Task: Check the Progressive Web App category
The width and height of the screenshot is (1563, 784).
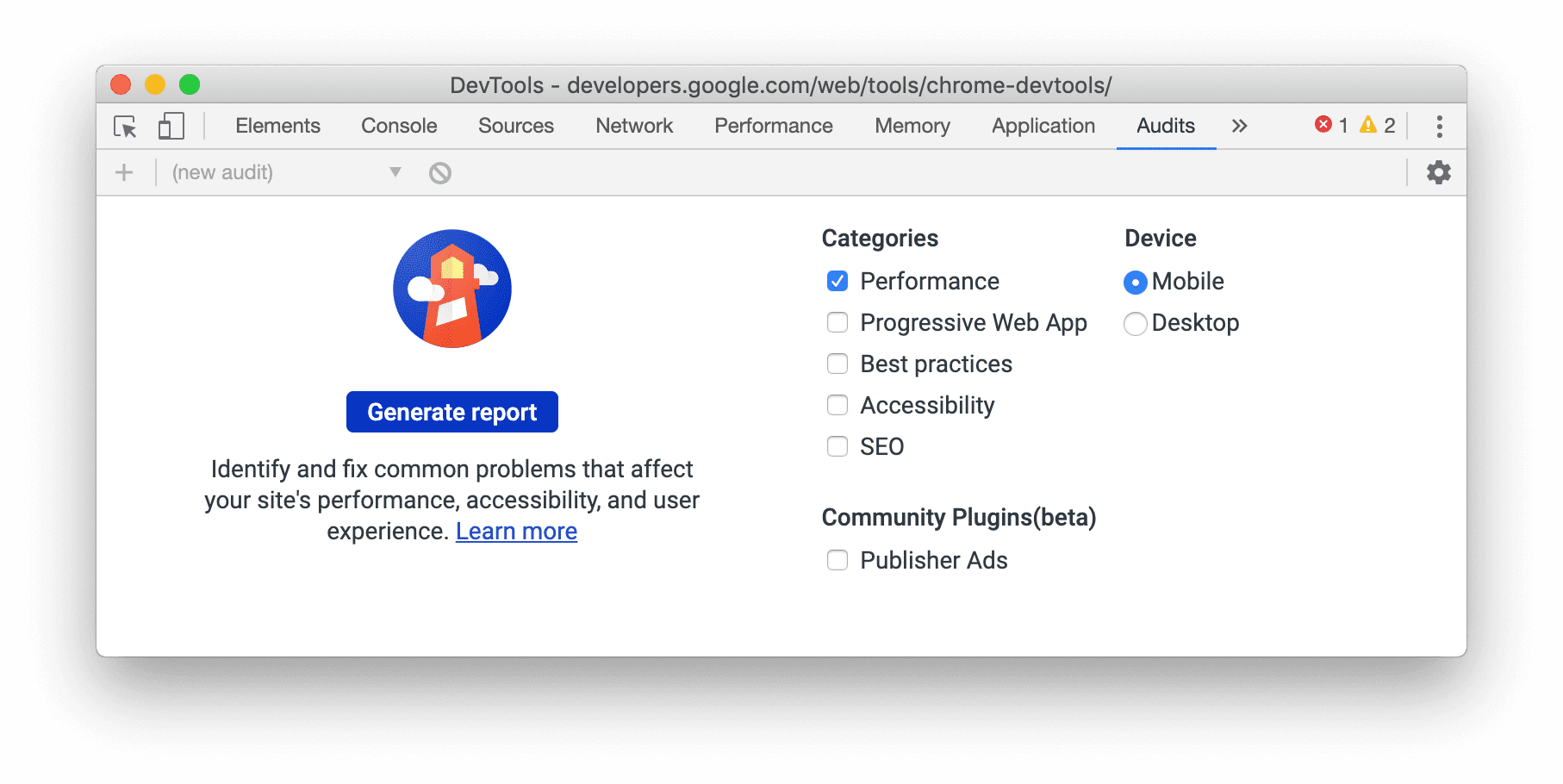Action: click(x=837, y=322)
